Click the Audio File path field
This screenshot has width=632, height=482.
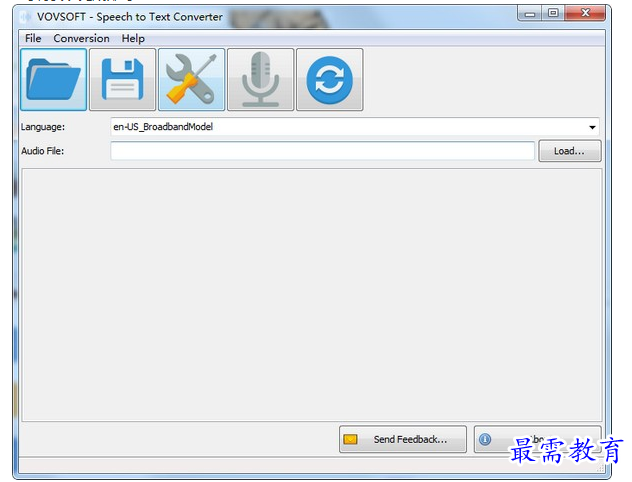(322, 151)
